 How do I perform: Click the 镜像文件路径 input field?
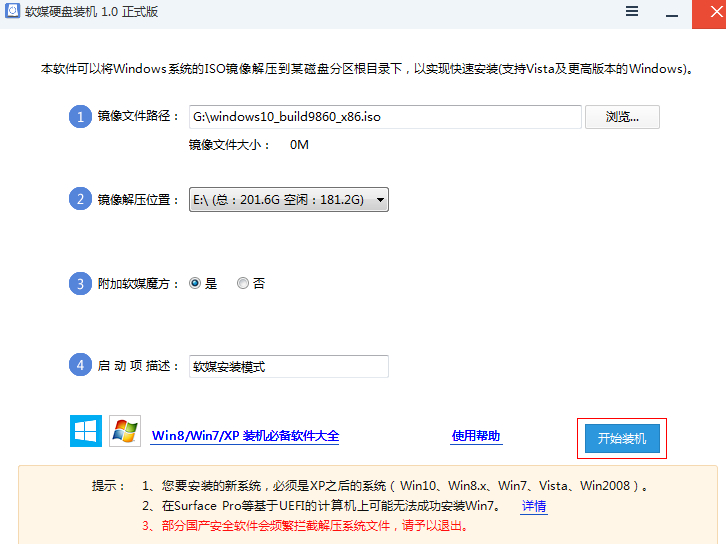click(385, 117)
